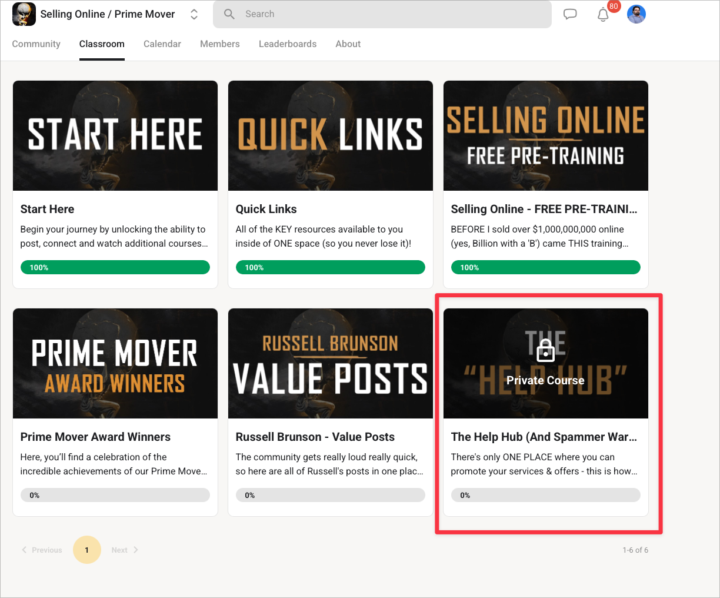Click the lock icon on Help Hub
The image size is (720, 598).
click(545, 351)
